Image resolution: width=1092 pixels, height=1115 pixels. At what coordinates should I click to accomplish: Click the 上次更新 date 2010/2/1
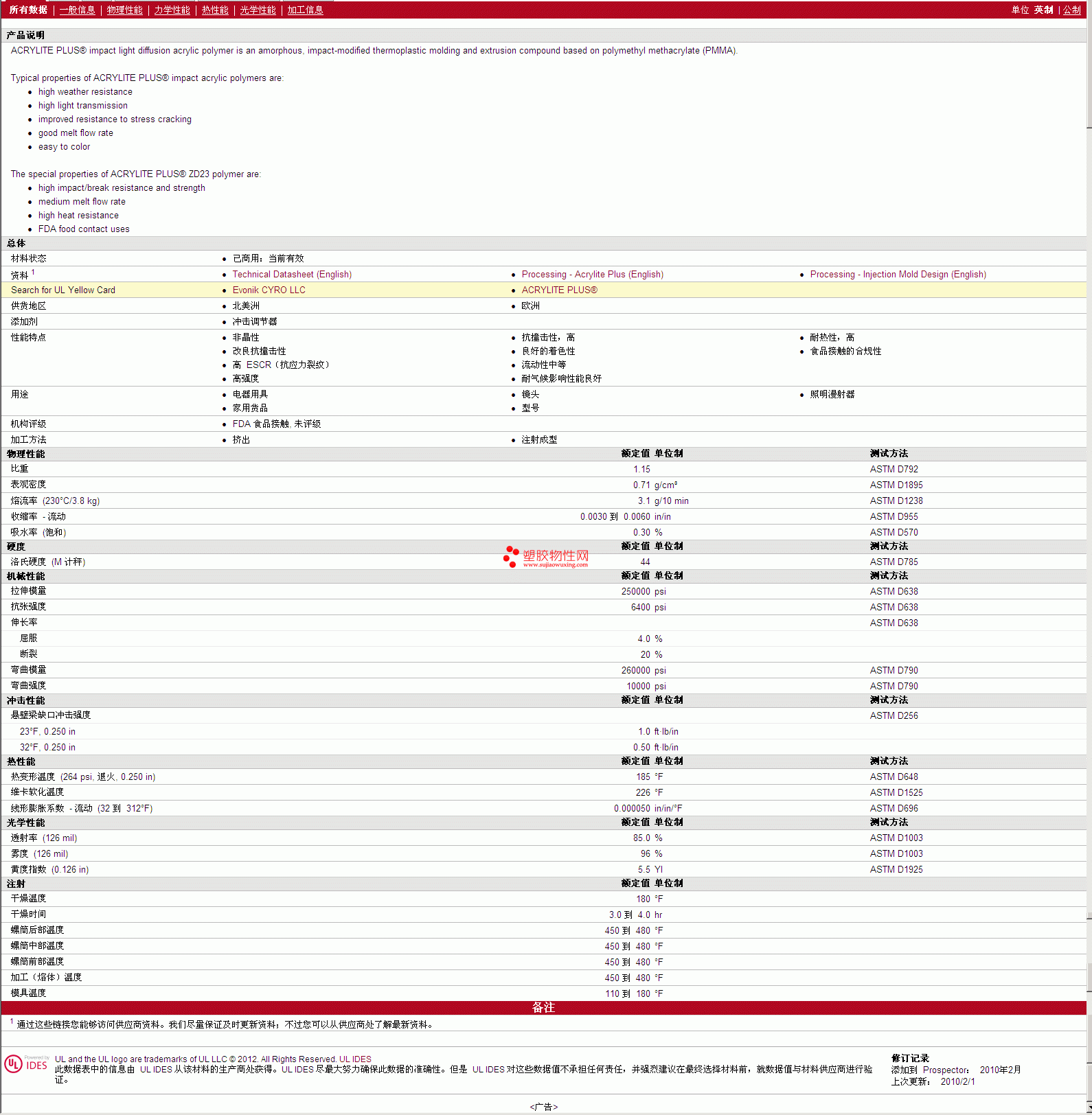click(957, 1081)
